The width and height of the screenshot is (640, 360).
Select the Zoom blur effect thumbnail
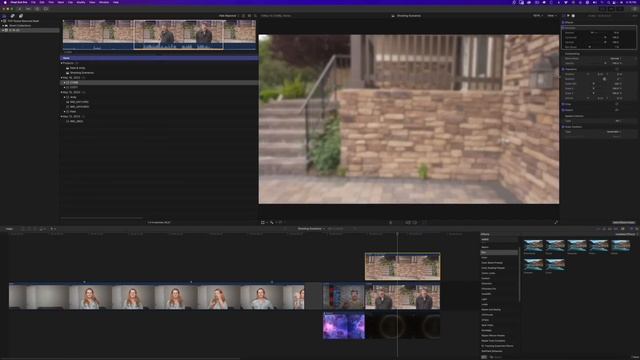(555, 265)
